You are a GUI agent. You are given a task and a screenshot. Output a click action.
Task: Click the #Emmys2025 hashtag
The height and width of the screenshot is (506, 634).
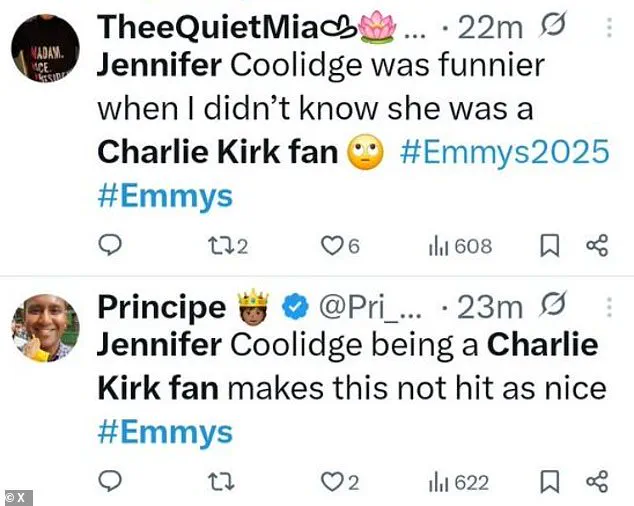pyautogui.click(x=504, y=152)
